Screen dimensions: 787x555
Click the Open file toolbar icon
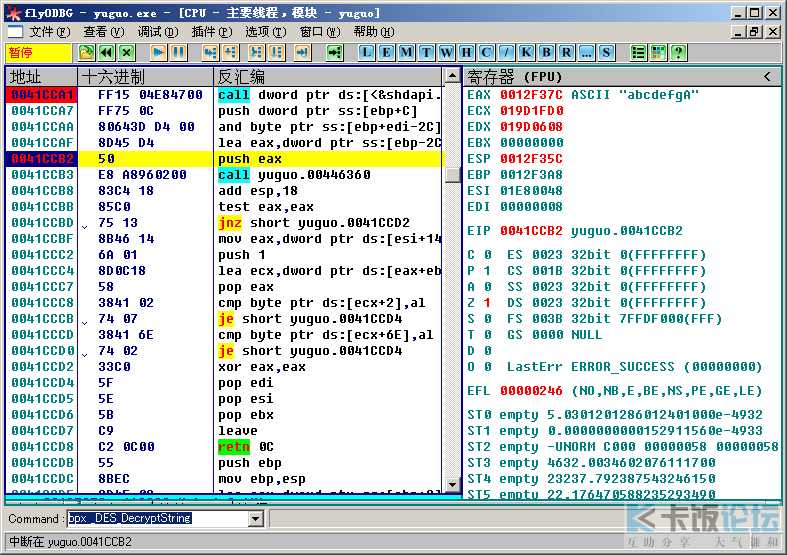pyautogui.click(x=86, y=52)
